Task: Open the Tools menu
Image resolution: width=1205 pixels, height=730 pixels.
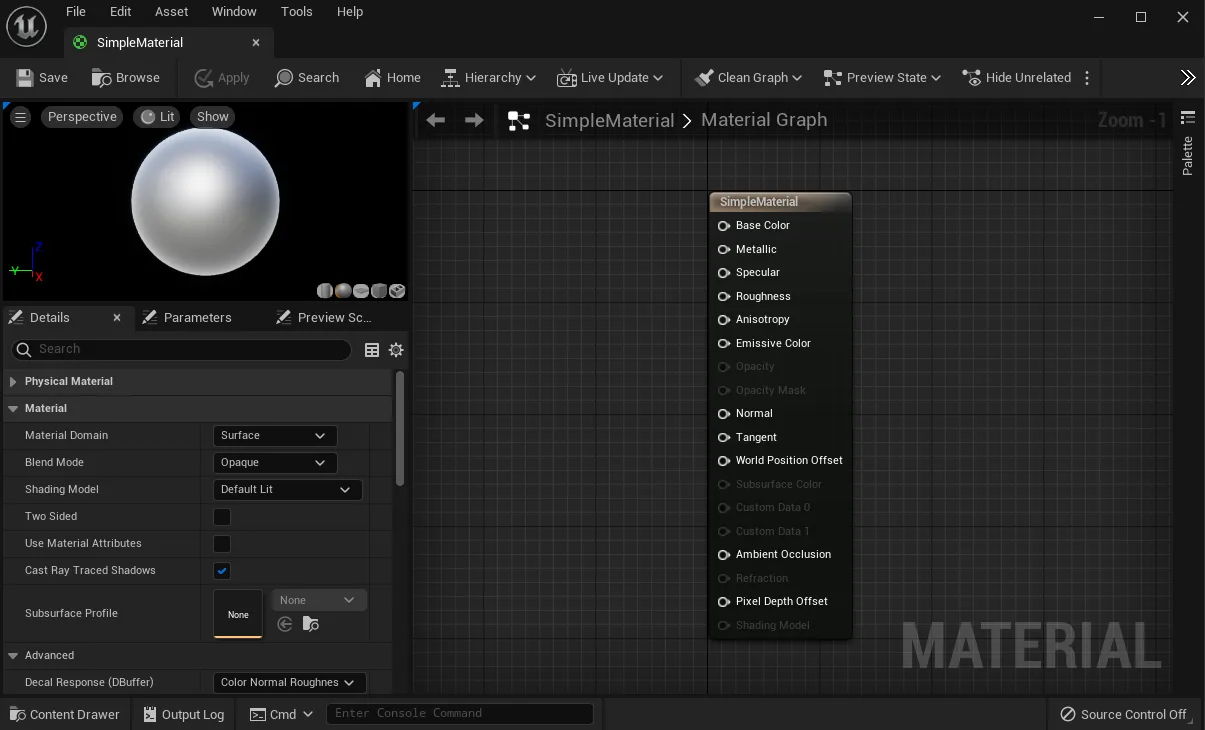Action: (x=297, y=12)
